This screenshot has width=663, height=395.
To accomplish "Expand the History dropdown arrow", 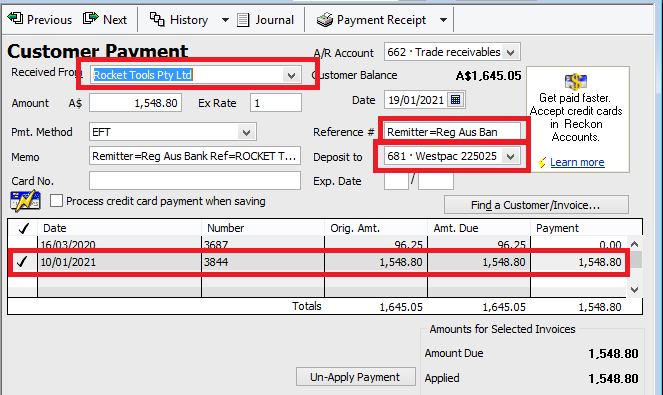I will tap(225, 20).
